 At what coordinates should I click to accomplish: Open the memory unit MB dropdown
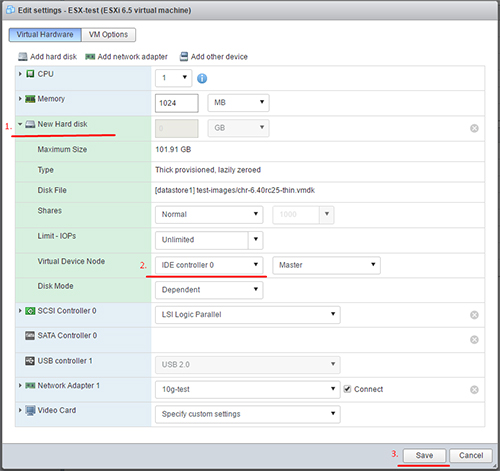click(x=238, y=103)
